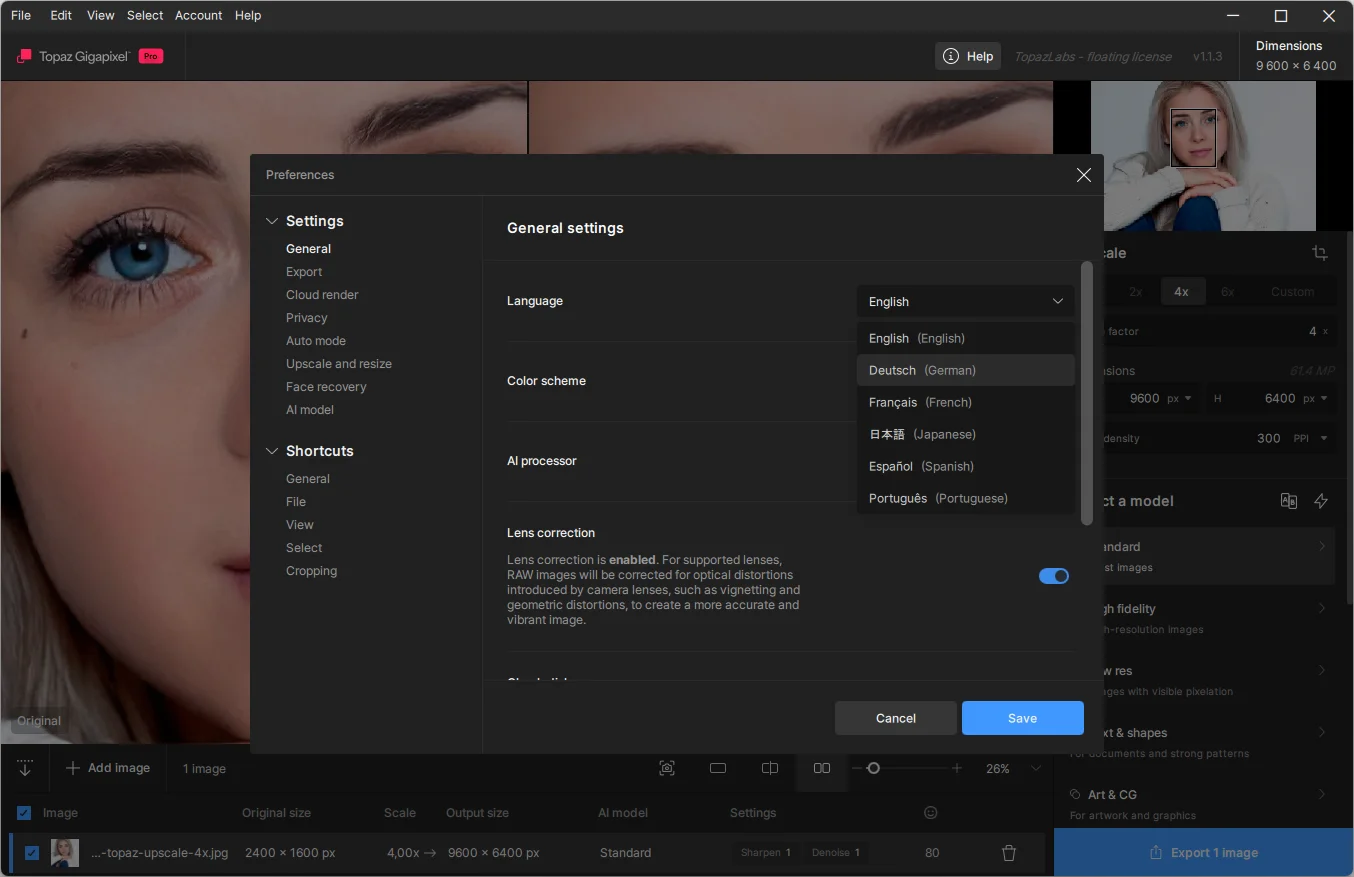Collapse the Settings section in Preferences
Viewport: 1354px width, 877px height.
tap(272, 221)
